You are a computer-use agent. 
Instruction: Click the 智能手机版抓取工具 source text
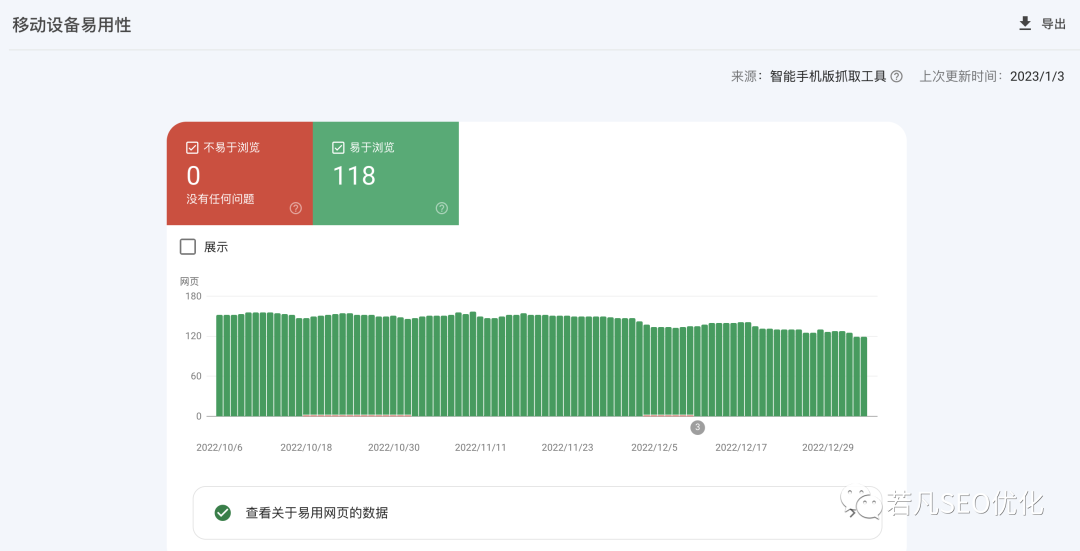[828, 76]
